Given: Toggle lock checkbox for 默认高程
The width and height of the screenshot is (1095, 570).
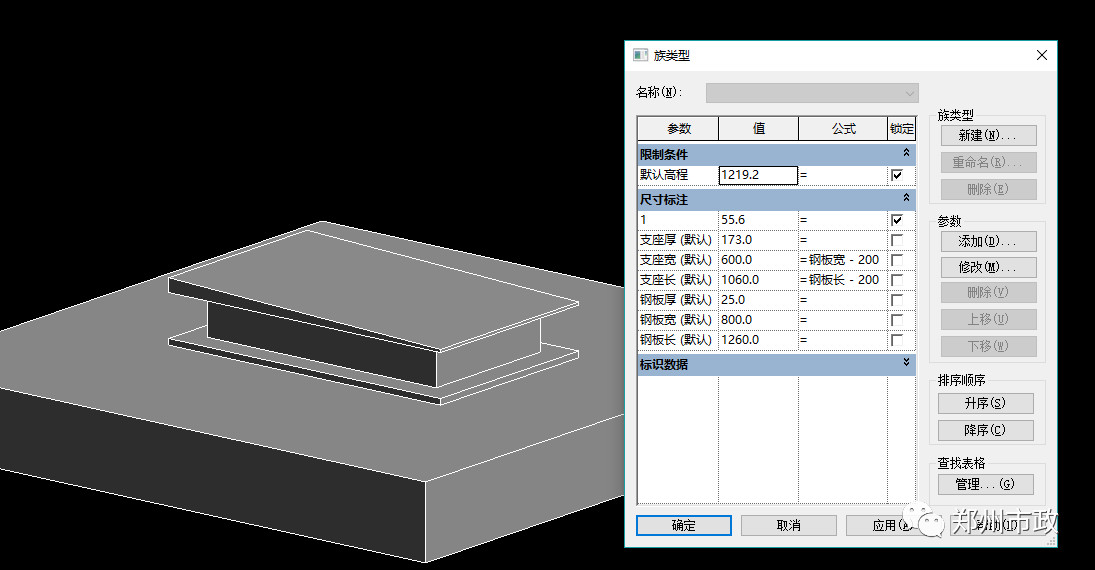Looking at the screenshot, I should coord(897,175).
